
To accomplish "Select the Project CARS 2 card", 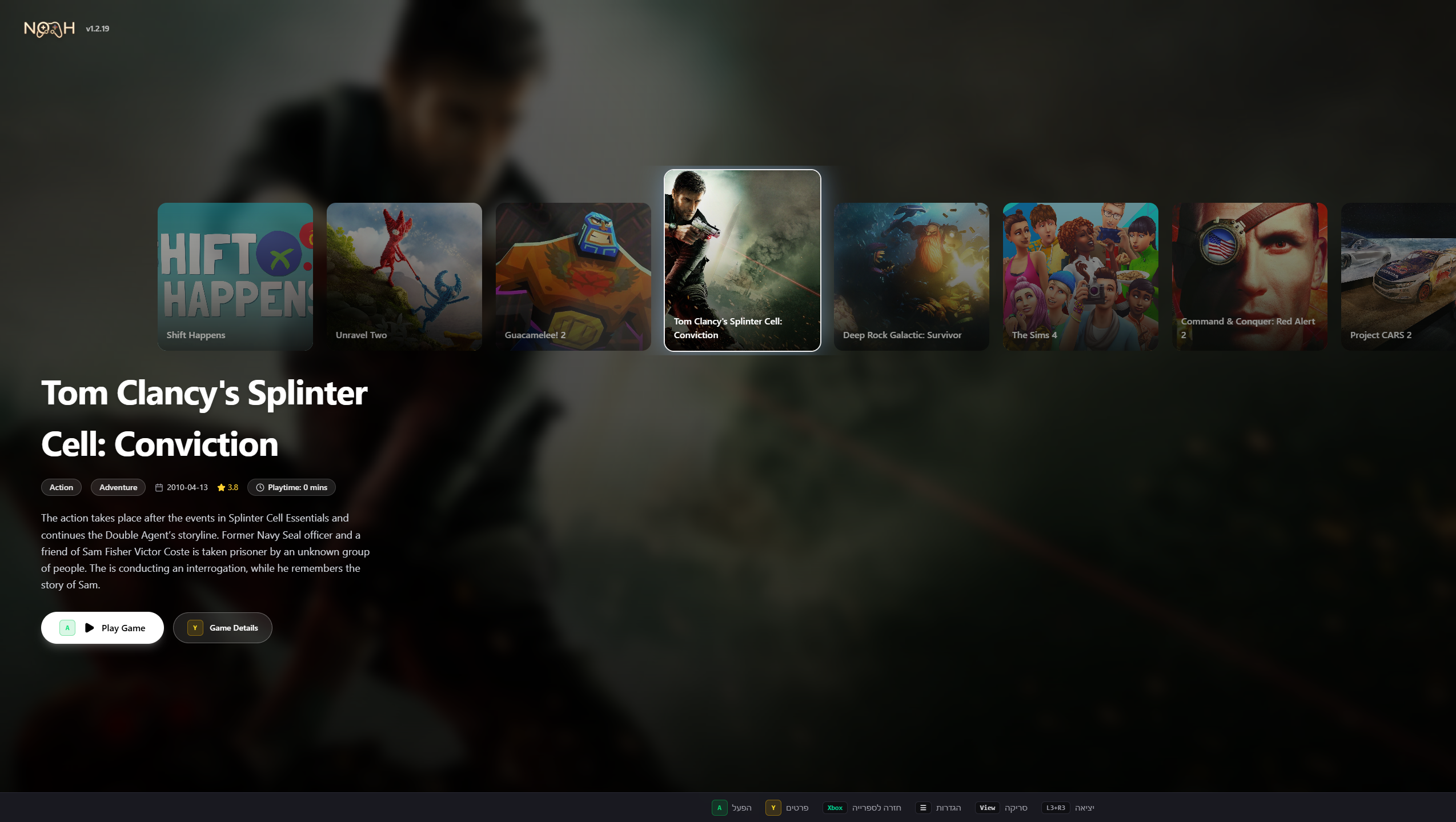I will [1398, 276].
